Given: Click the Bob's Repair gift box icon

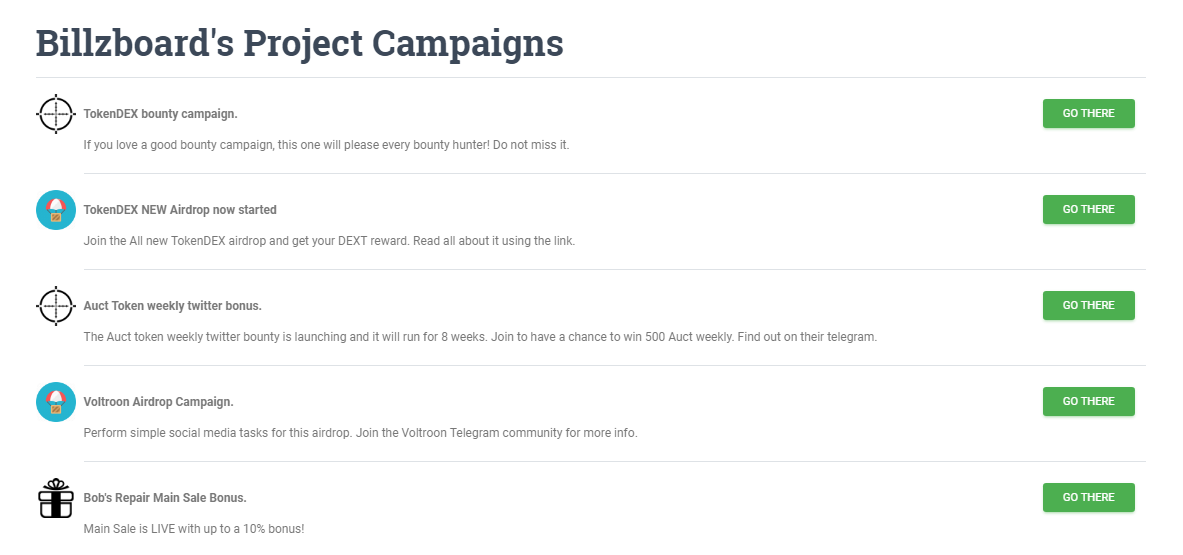Looking at the screenshot, I should pyautogui.click(x=56, y=498).
